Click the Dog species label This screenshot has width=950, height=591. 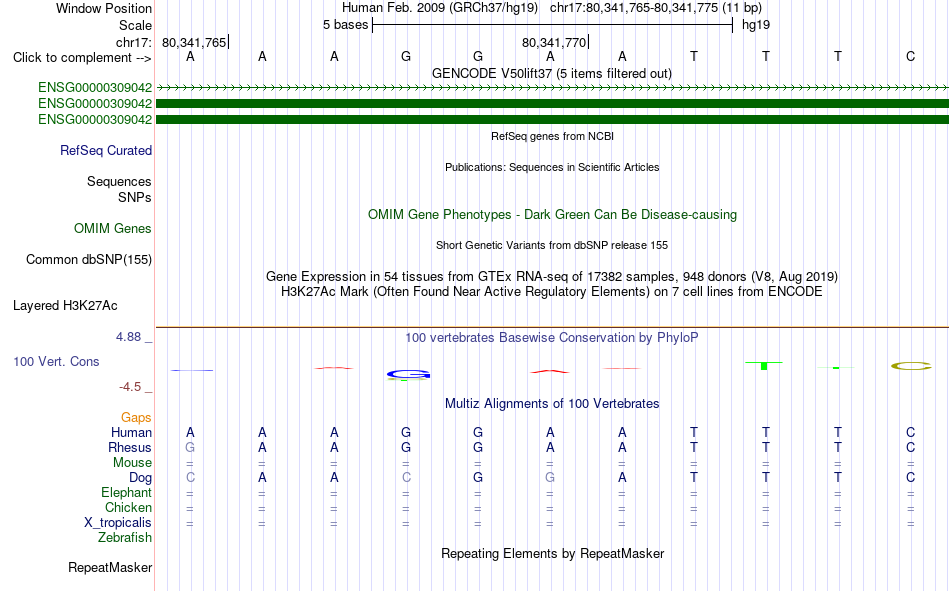point(141,478)
